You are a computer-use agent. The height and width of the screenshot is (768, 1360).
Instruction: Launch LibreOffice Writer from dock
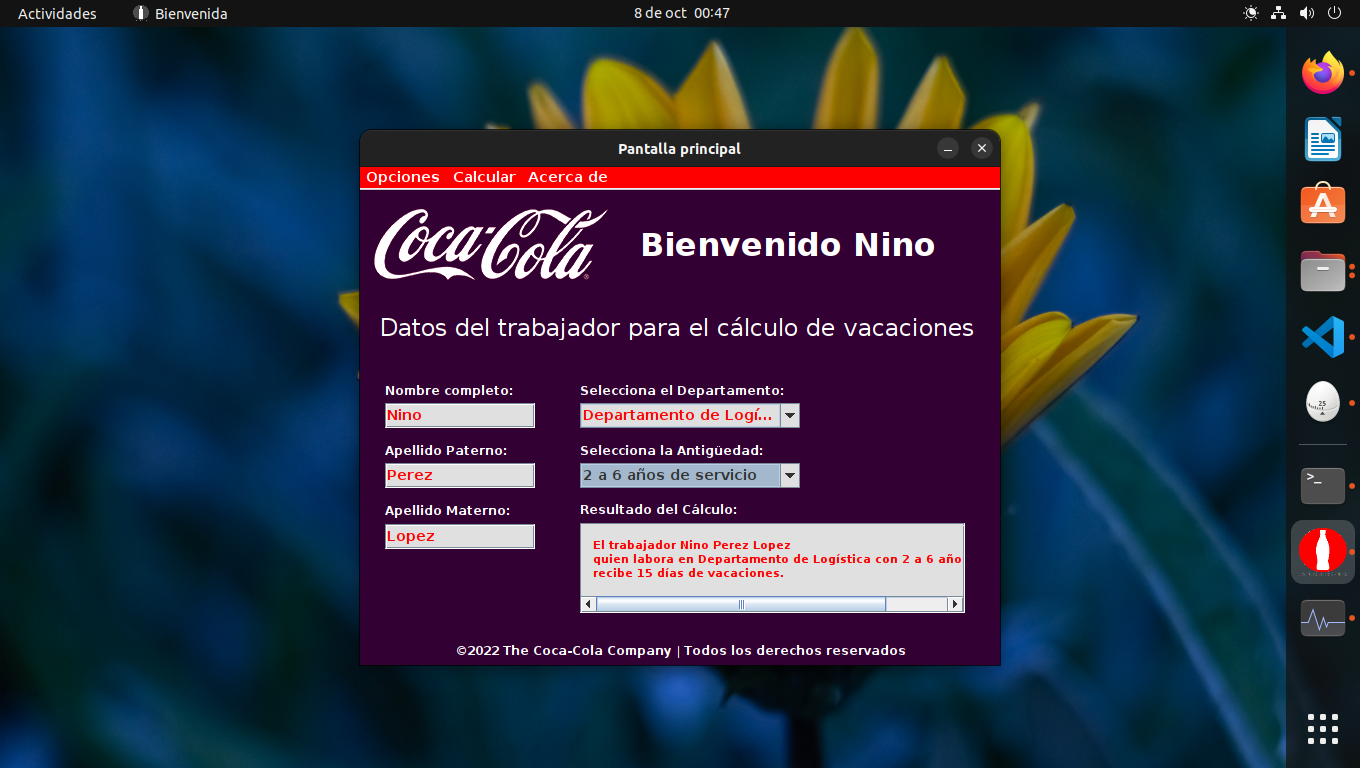(x=1323, y=139)
